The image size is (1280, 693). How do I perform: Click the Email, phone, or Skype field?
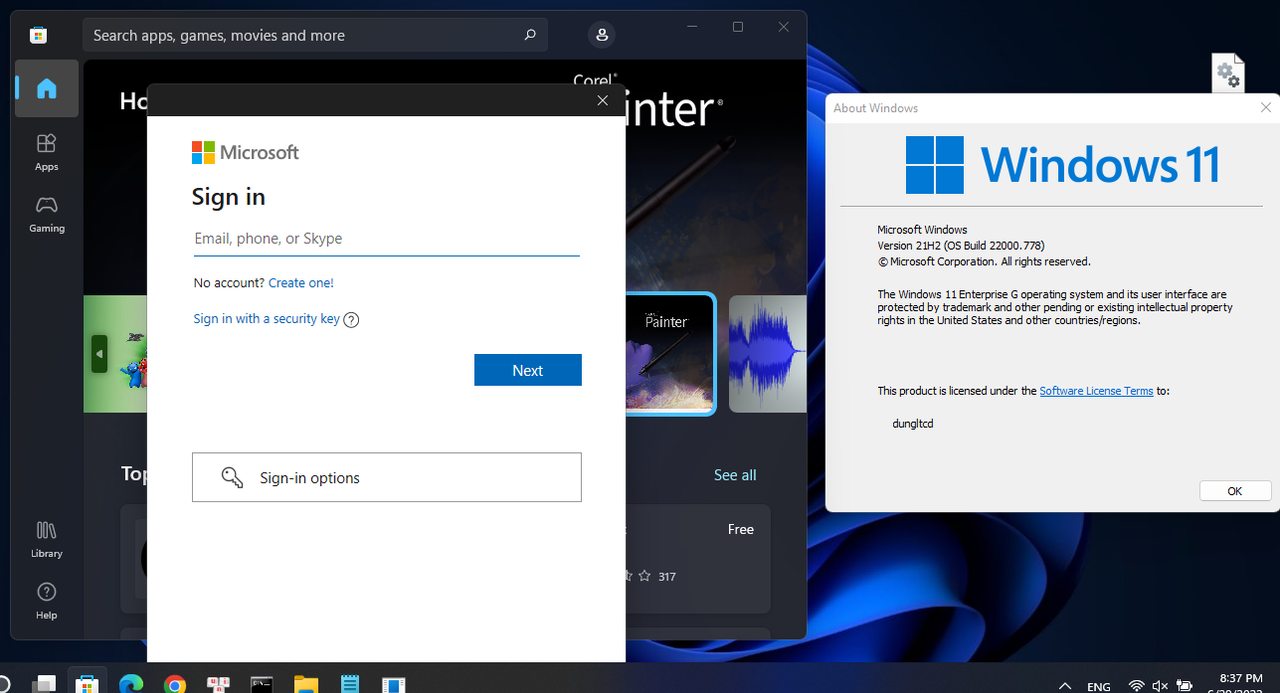pos(386,239)
